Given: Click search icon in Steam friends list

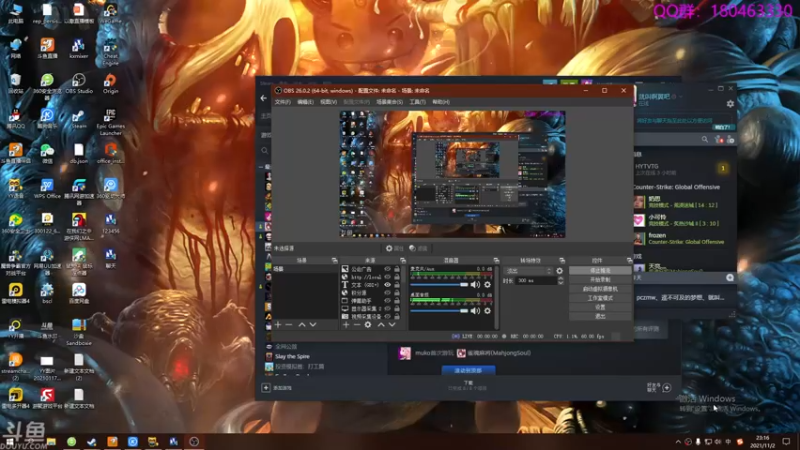Looking at the screenshot, I should click(705, 139).
